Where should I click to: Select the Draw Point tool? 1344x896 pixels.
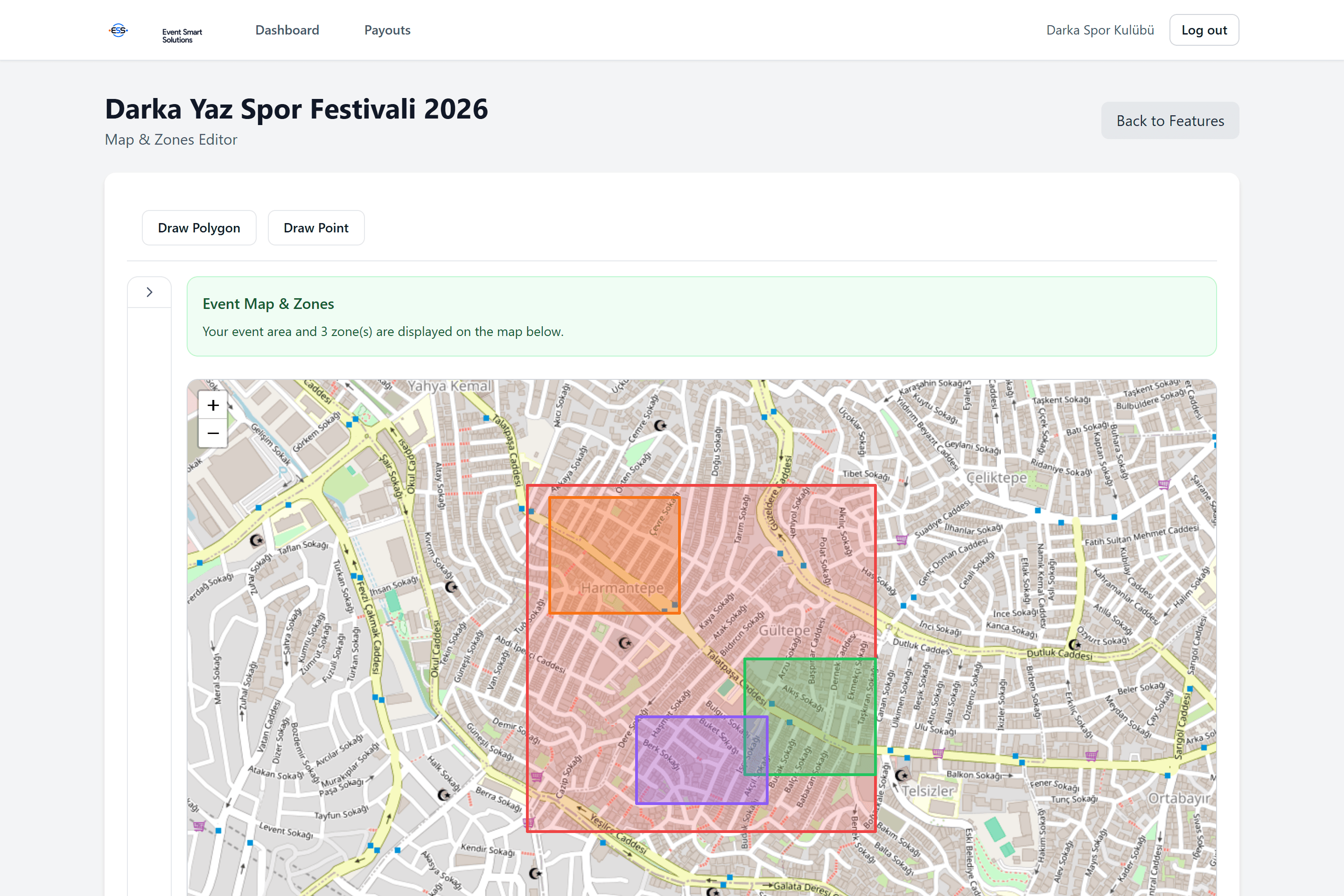click(x=316, y=228)
